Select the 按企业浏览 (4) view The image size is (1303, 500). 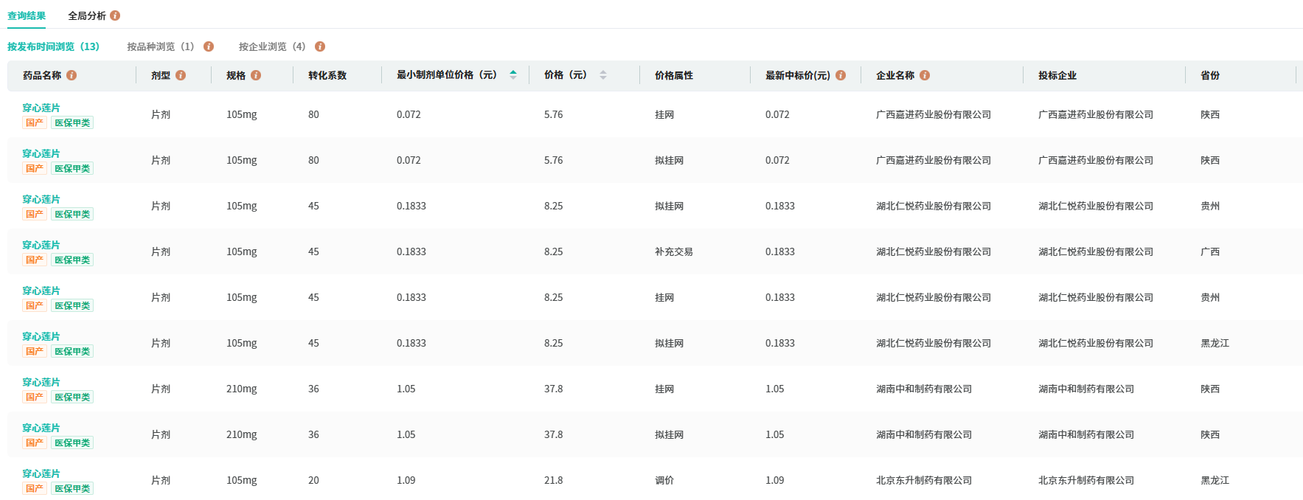(272, 47)
